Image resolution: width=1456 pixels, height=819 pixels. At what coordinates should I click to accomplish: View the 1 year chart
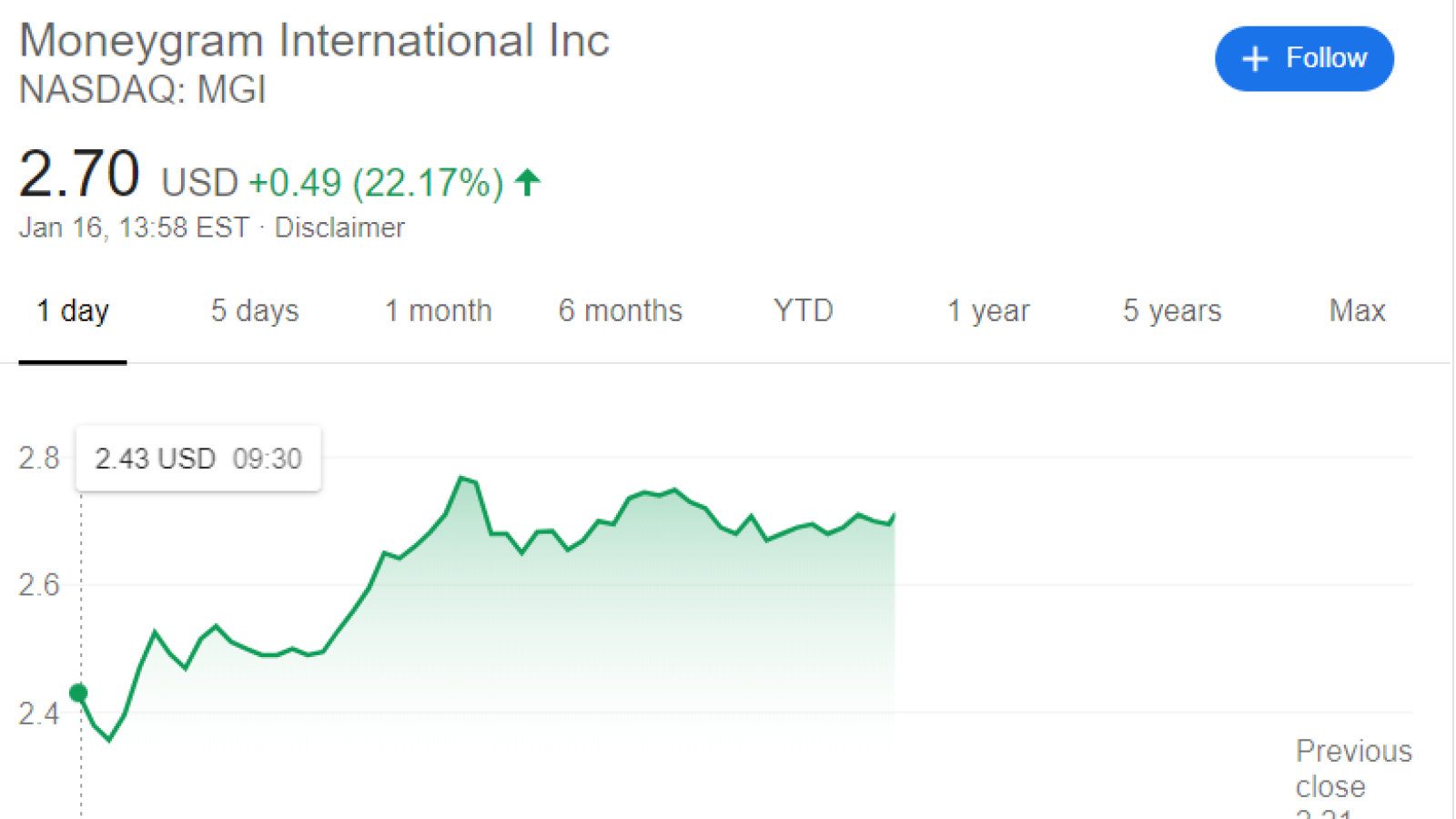click(x=988, y=311)
